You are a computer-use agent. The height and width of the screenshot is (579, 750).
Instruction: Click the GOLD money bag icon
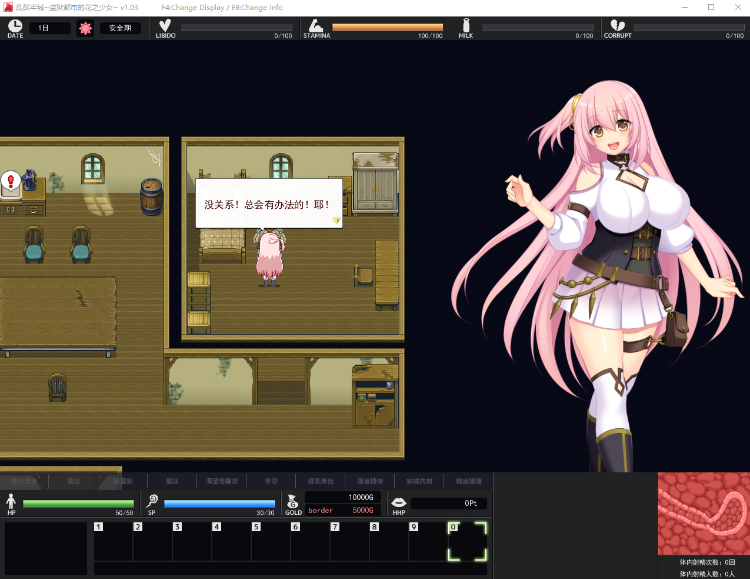click(x=292, y=501)
